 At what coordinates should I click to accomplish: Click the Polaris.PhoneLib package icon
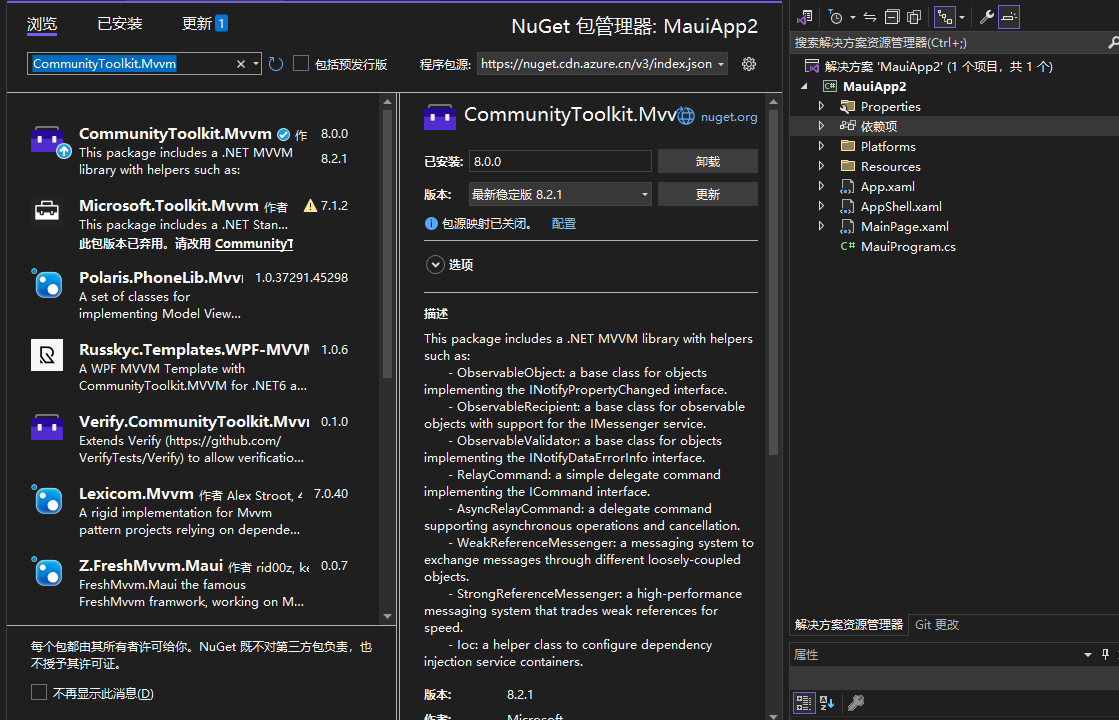click(x=47, y=283)
